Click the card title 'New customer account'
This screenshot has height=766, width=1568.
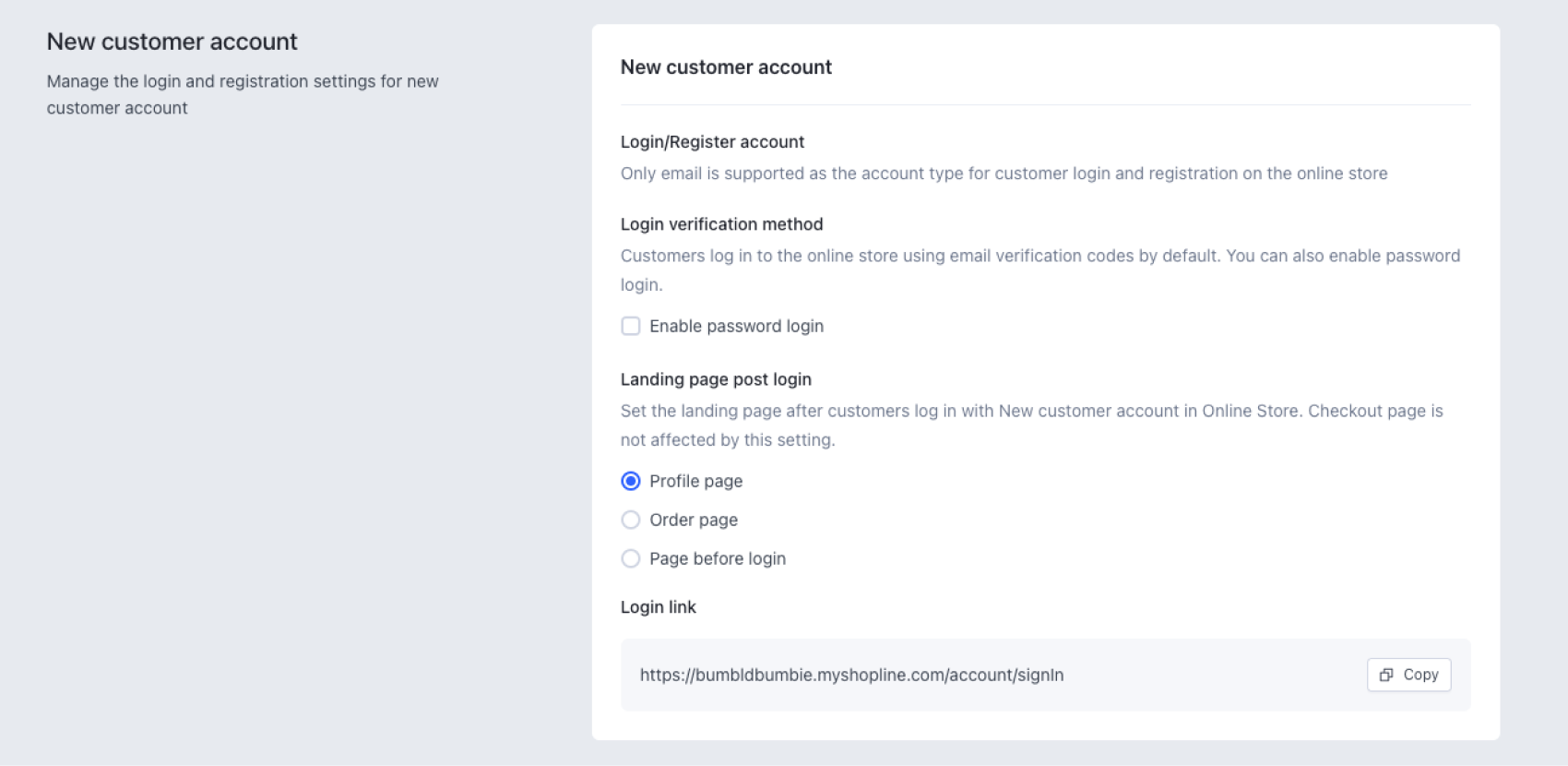pyautogui.click(x=726, y=67)
